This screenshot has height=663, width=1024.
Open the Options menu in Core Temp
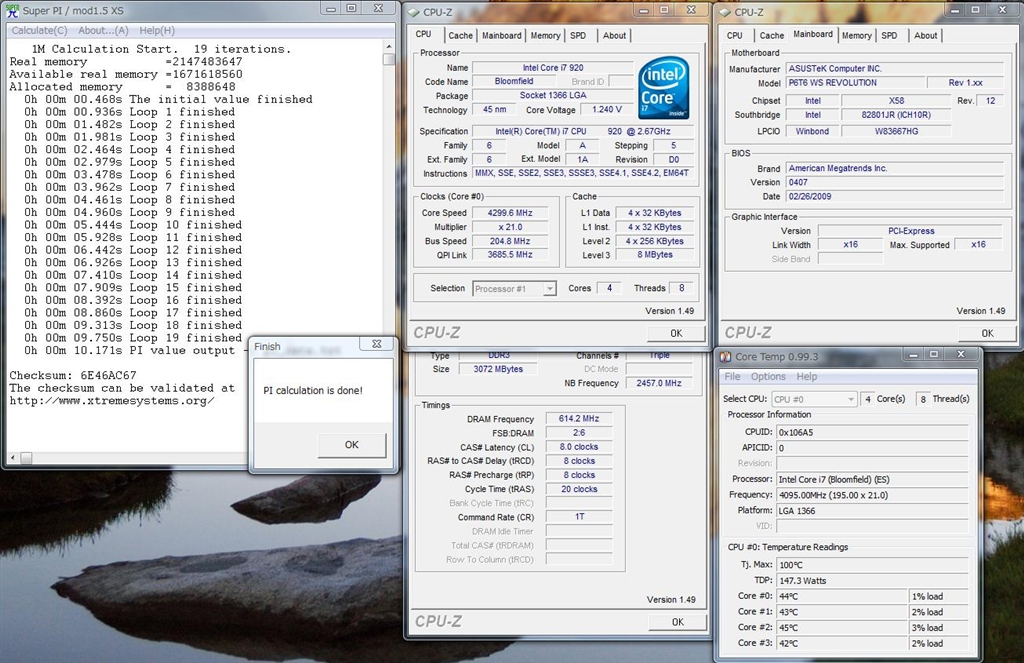click(x=768, y=377)
